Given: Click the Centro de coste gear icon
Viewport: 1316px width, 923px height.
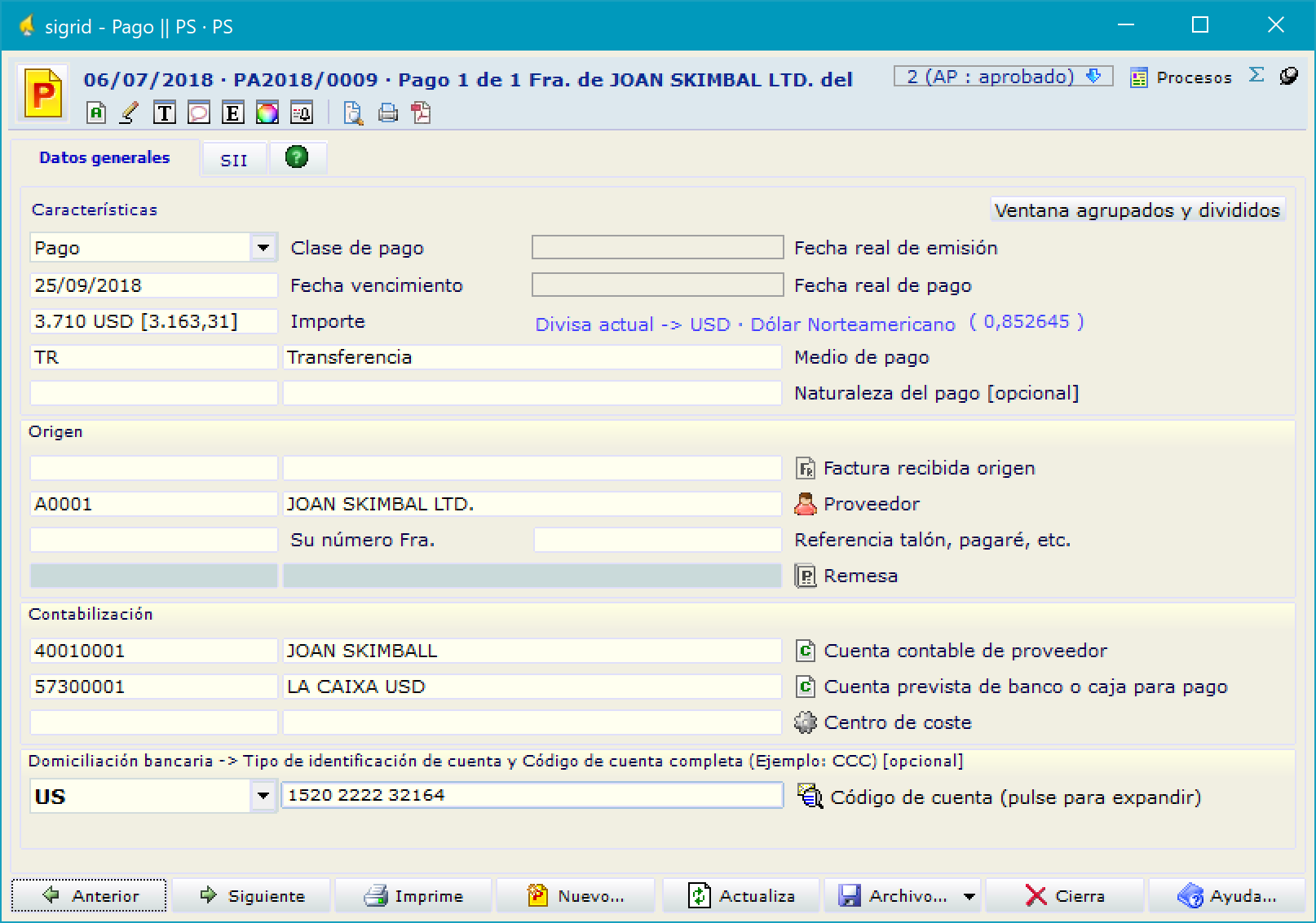Looking at the screenshot, I should [x=806, y=722].
